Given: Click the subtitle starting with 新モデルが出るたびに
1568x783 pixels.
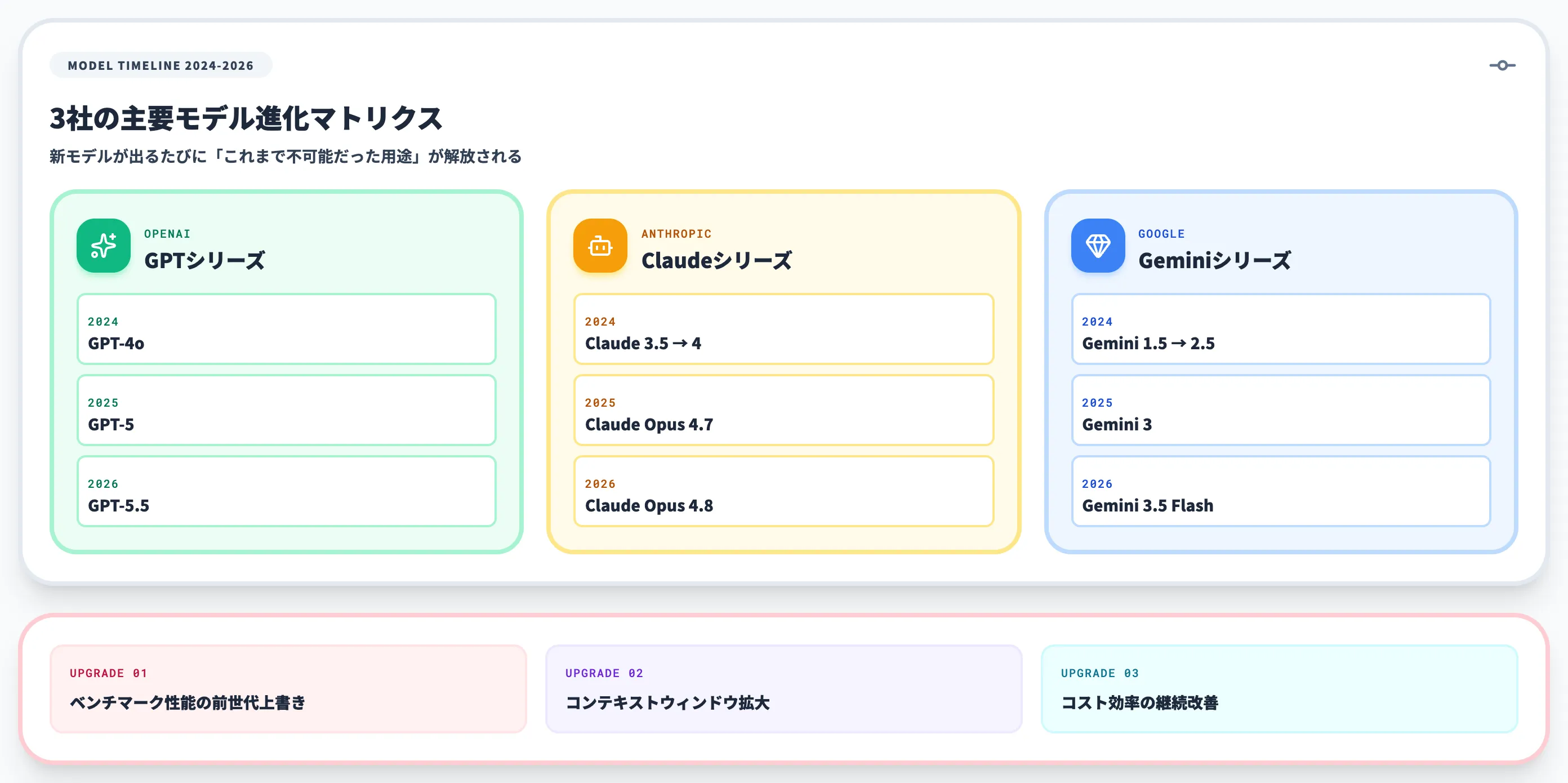Looking at the screenshot, I should coord(286,157).
